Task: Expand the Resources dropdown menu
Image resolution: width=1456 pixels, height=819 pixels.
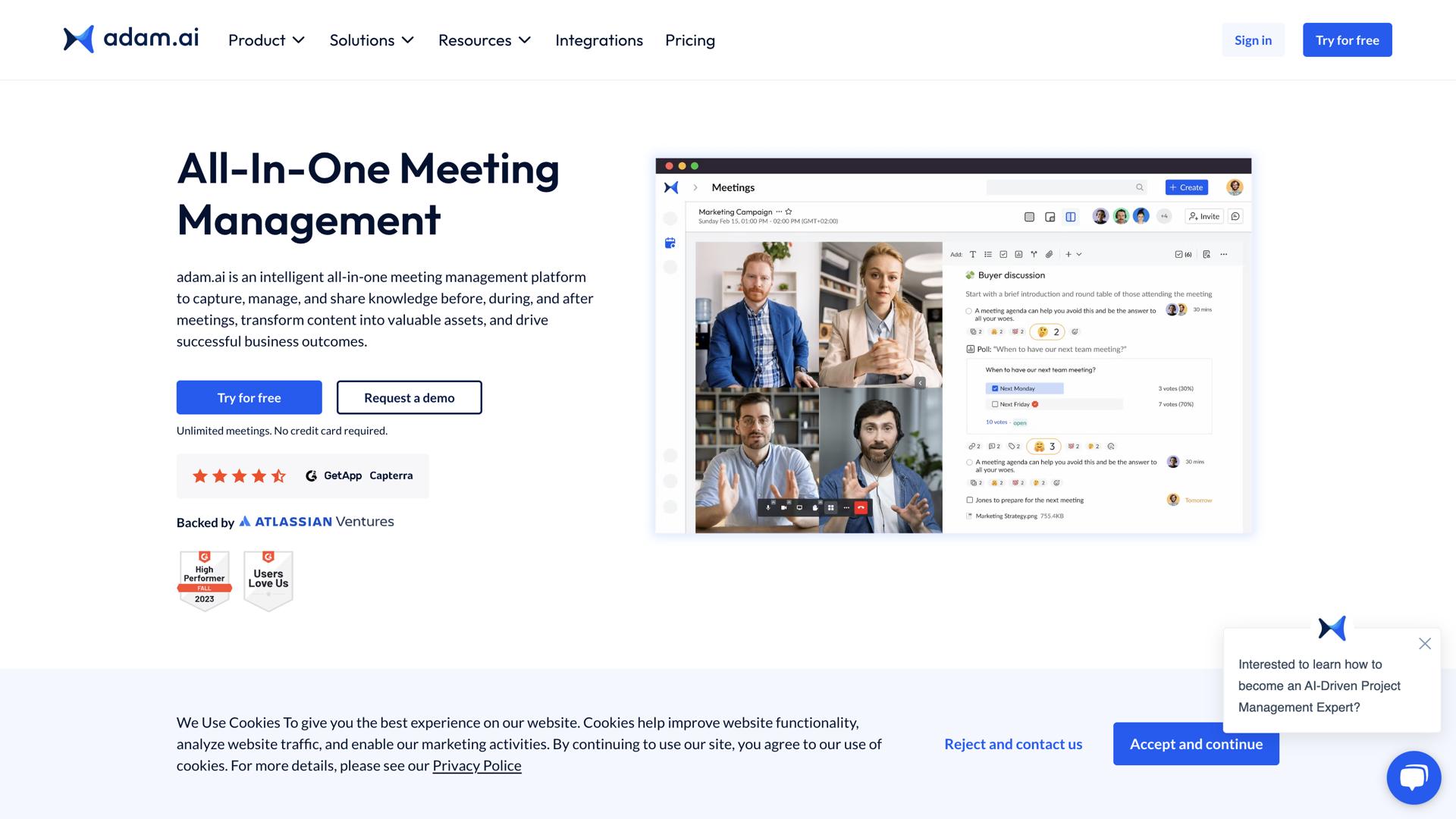Action: click(x=485, y=40)
